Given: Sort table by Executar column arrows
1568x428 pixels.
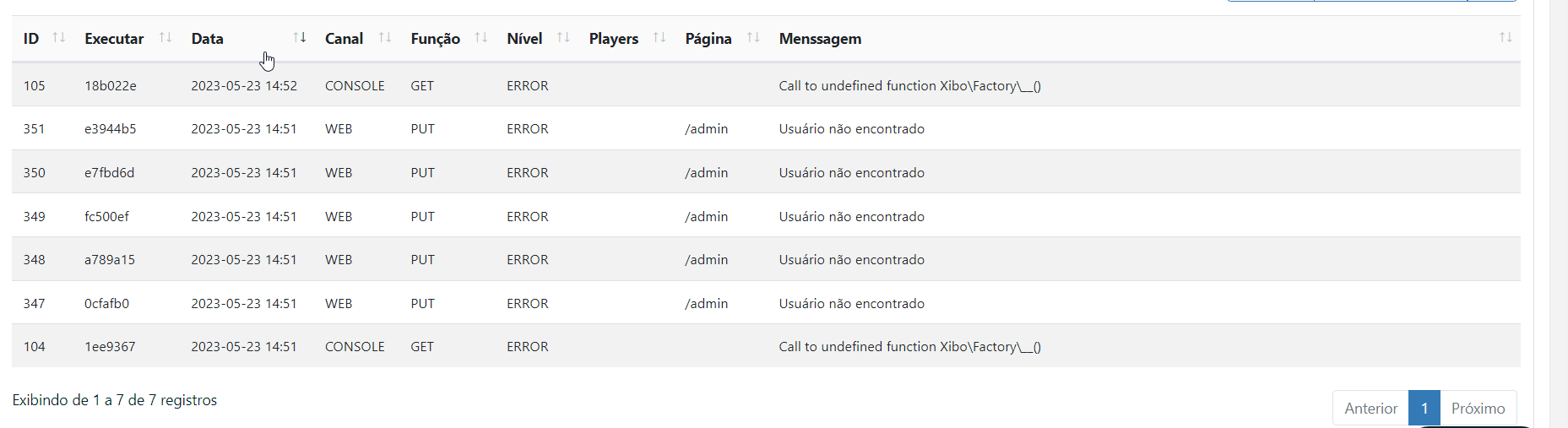Looking at the screenshot, I should pos(165,38).
